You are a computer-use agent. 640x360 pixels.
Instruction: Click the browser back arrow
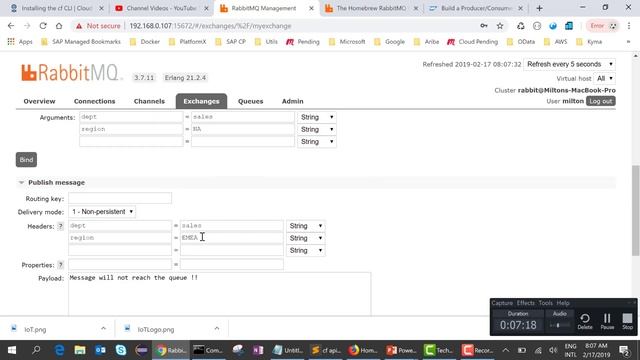pos(11,26)
